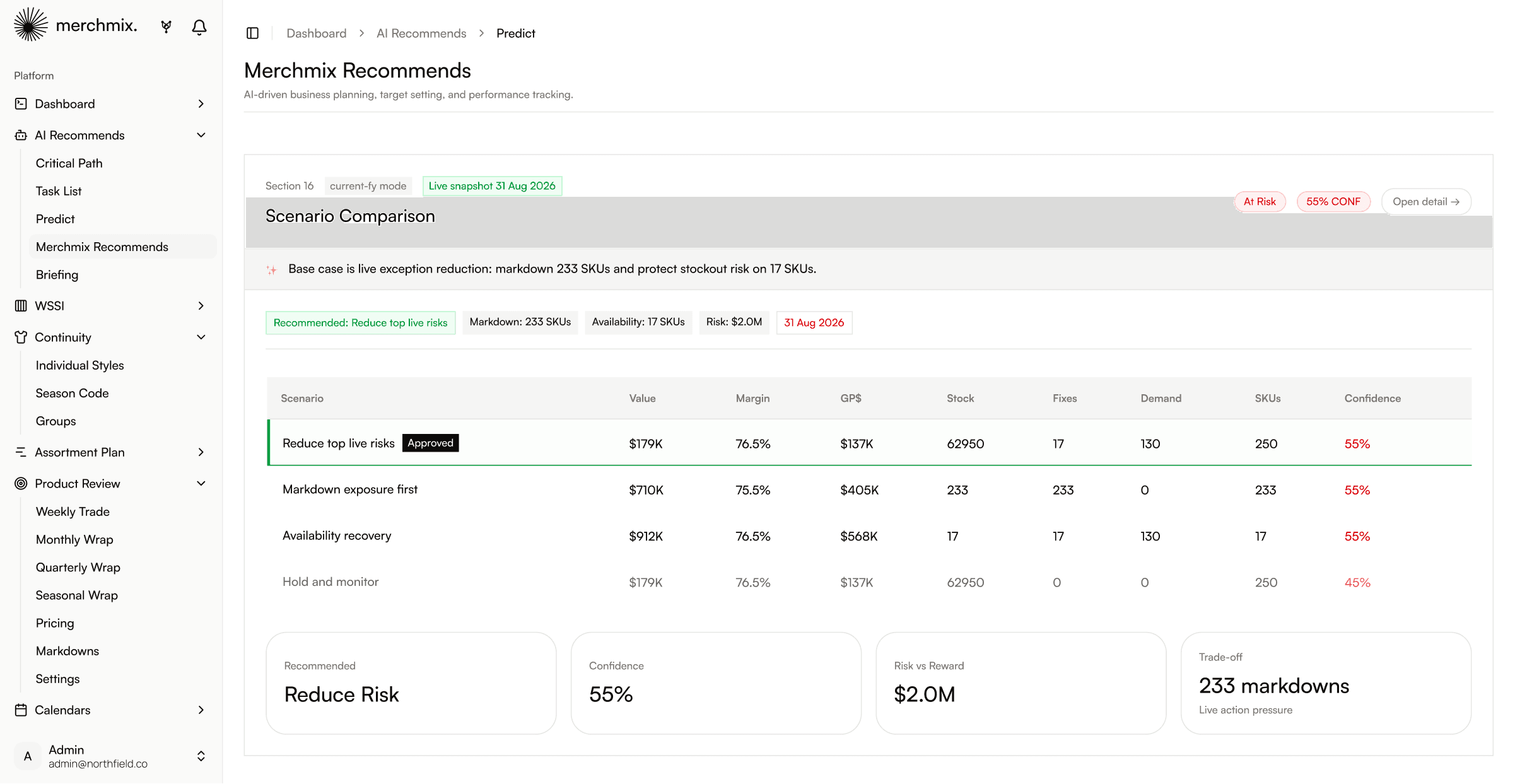Click the Markdown: 233 SKUs chip
1515x784 pixels.
point(520,322)
